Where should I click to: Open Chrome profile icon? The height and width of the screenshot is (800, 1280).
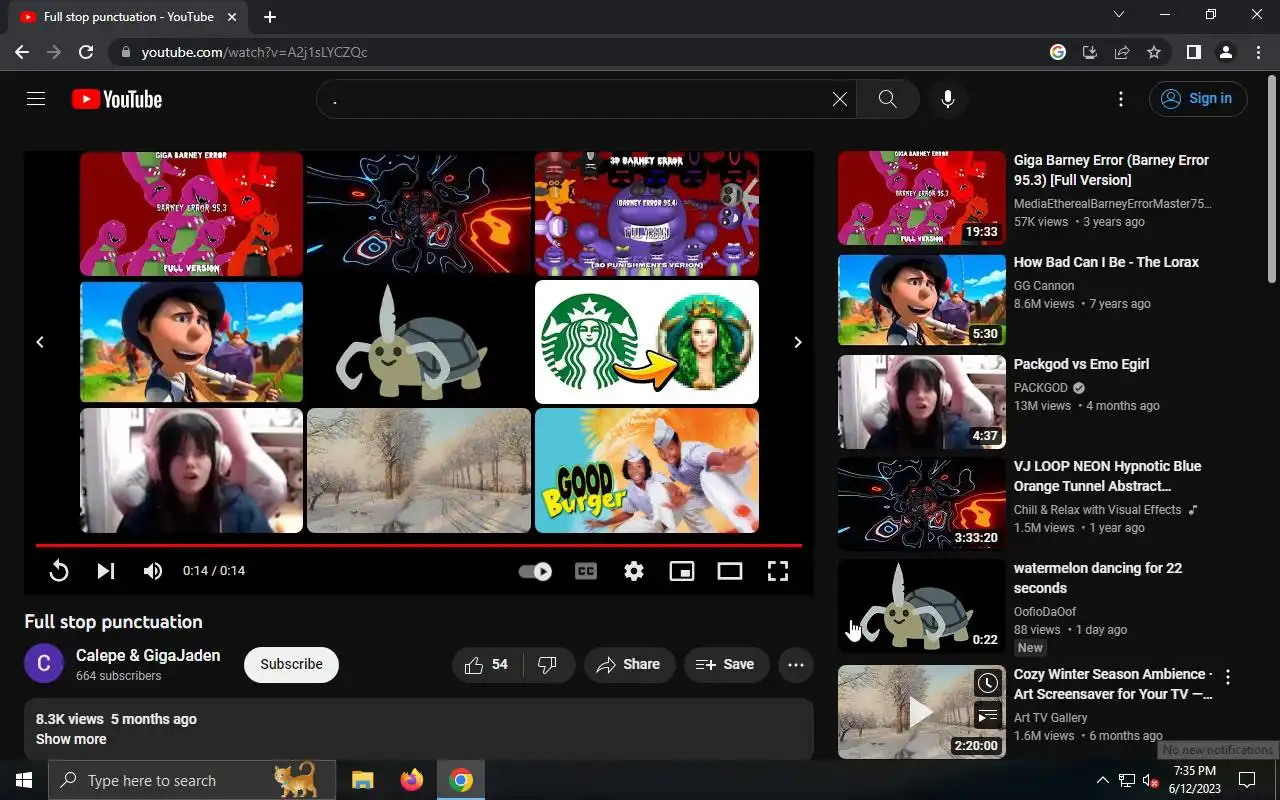tap(1226, 52)
